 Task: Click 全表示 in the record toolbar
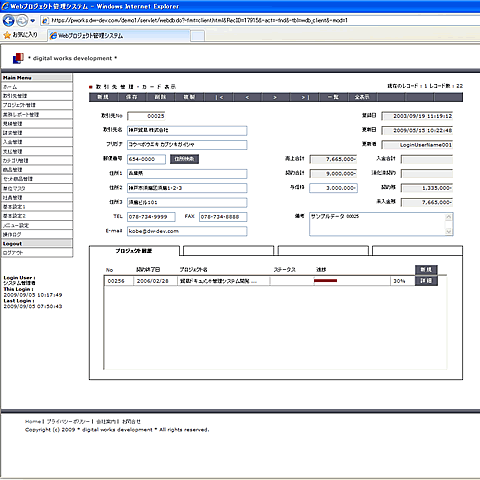point(362,97)
